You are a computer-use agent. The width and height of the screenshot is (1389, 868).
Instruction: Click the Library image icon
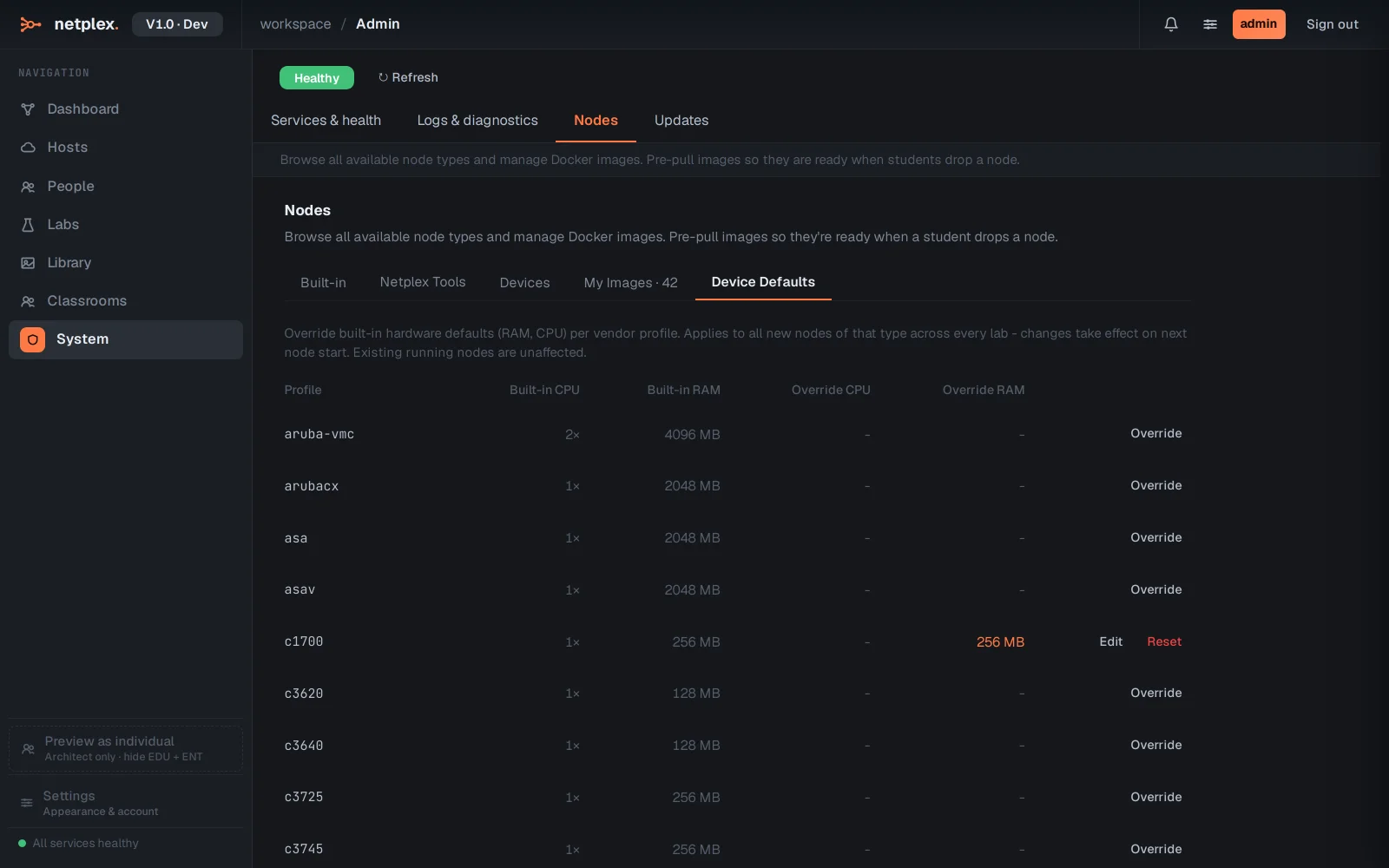coord(28,263)
